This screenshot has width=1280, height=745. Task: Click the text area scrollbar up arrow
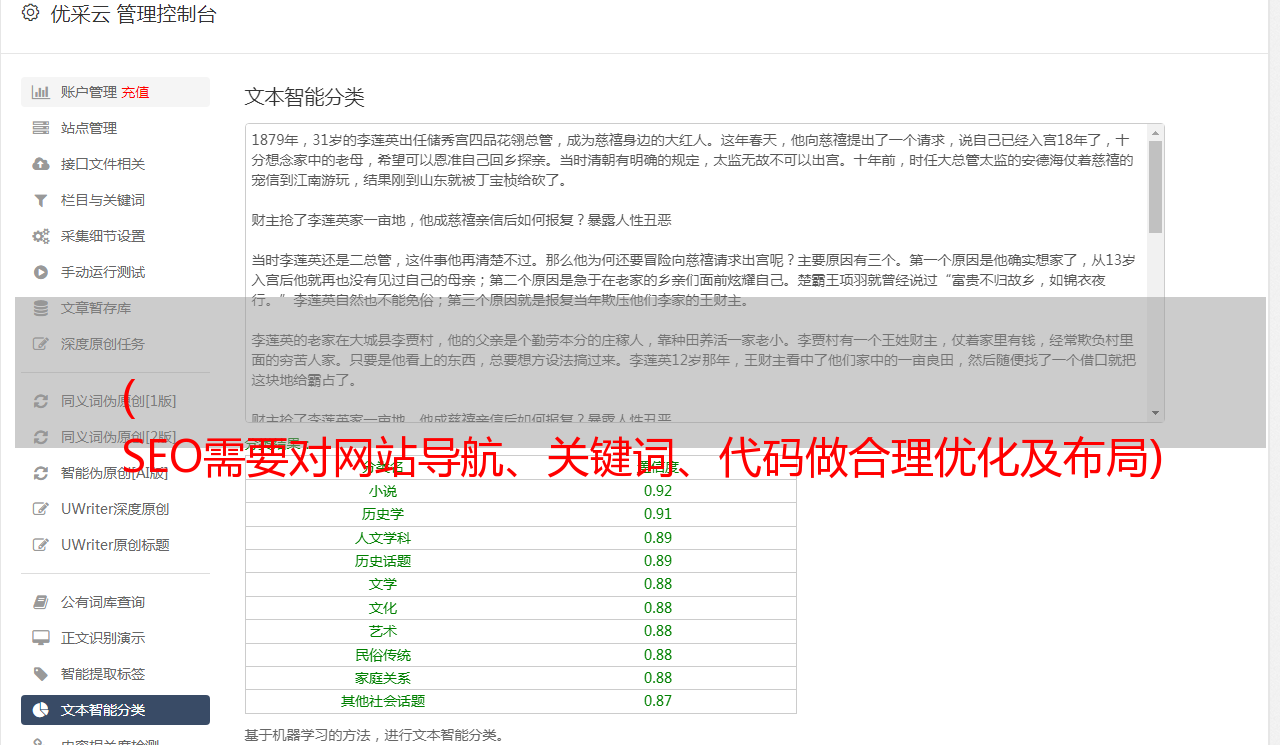[x=1155, y=132]
